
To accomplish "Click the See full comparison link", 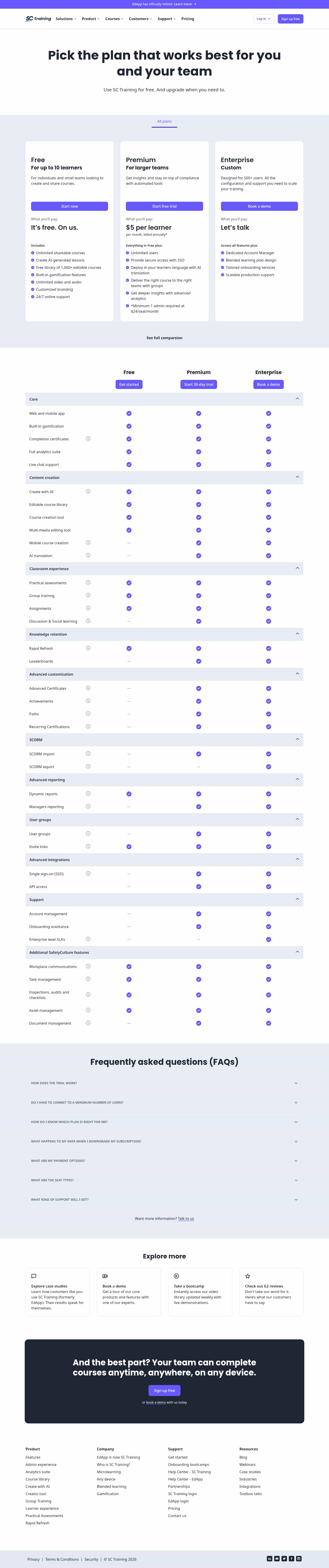I will click(164, 338).
